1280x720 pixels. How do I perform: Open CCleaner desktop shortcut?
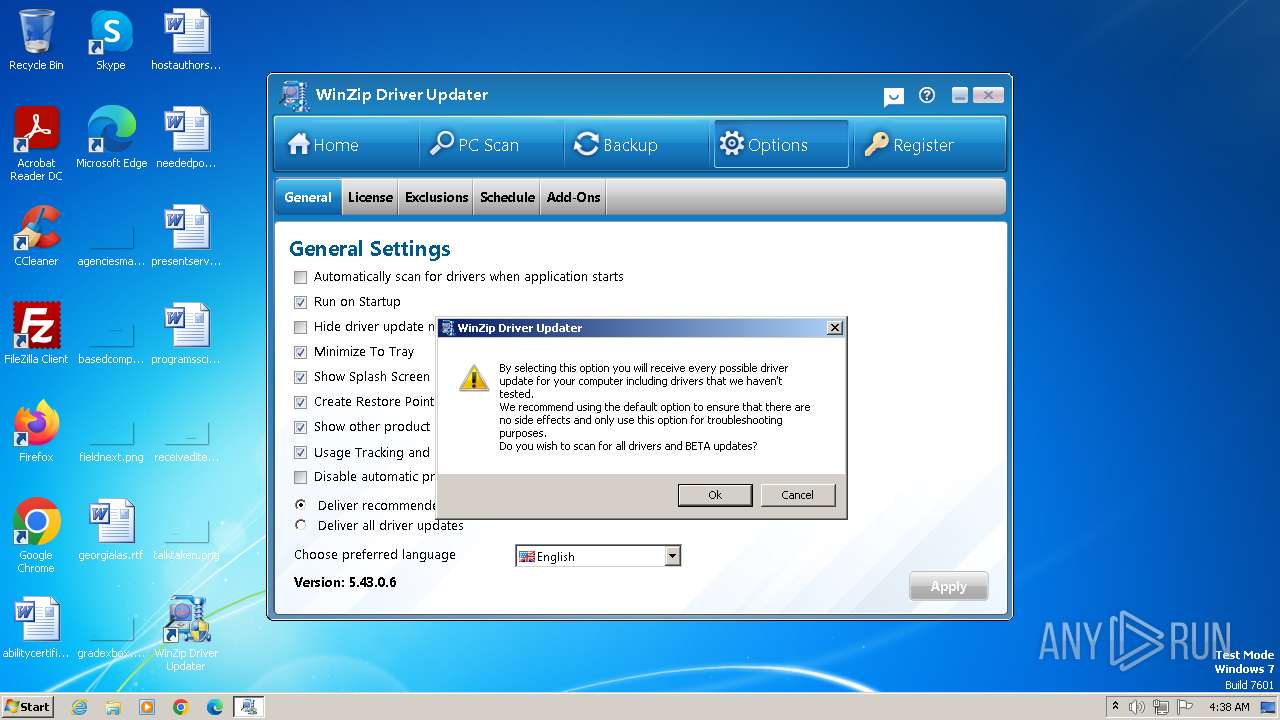tap(36, 236)
